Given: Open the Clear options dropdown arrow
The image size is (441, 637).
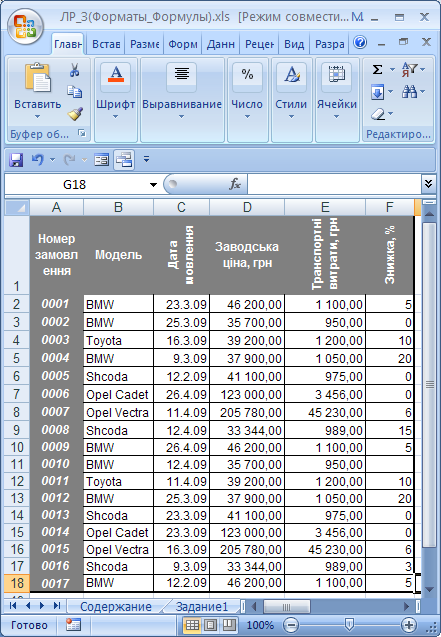Looking at the screenshot, I should pyautogui.click(x=391, y=114).
